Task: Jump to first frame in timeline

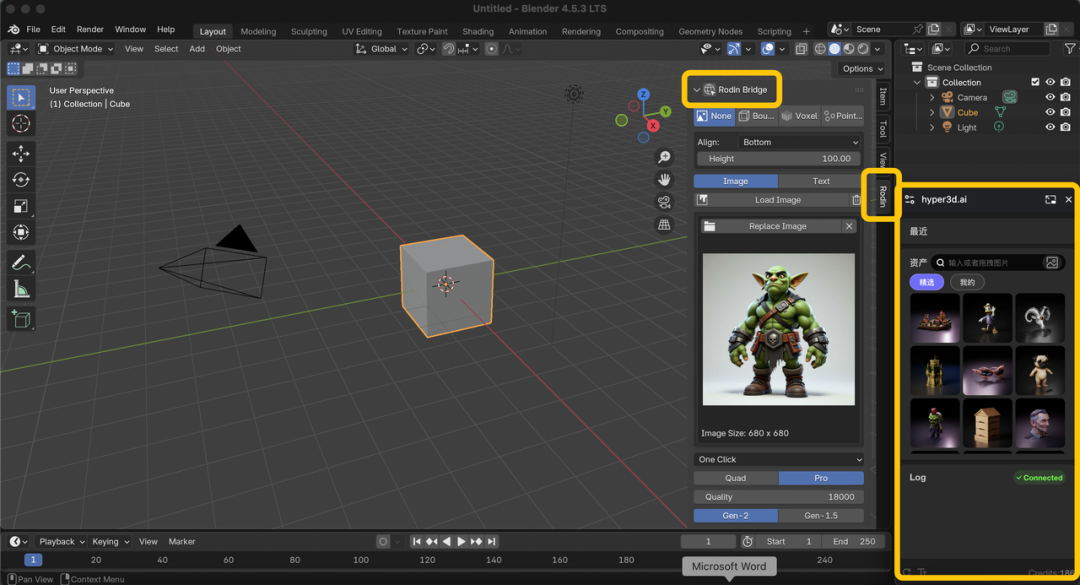Action: pos(416,542)
